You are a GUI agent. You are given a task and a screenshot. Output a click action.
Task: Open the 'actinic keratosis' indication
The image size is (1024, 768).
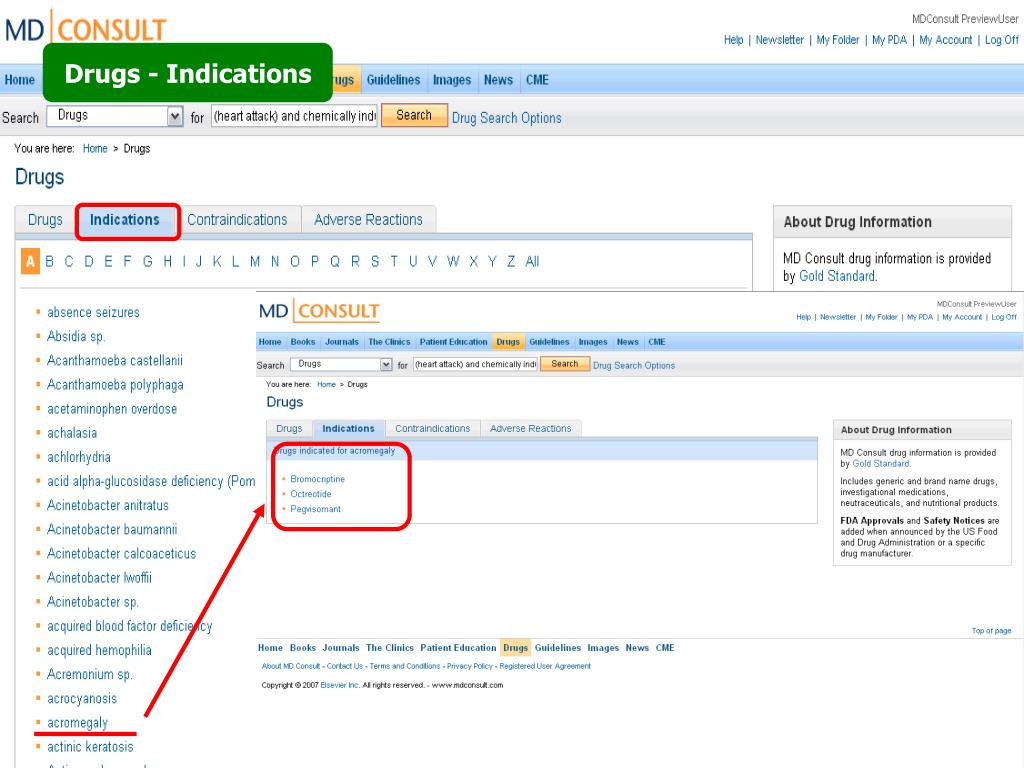90,747
